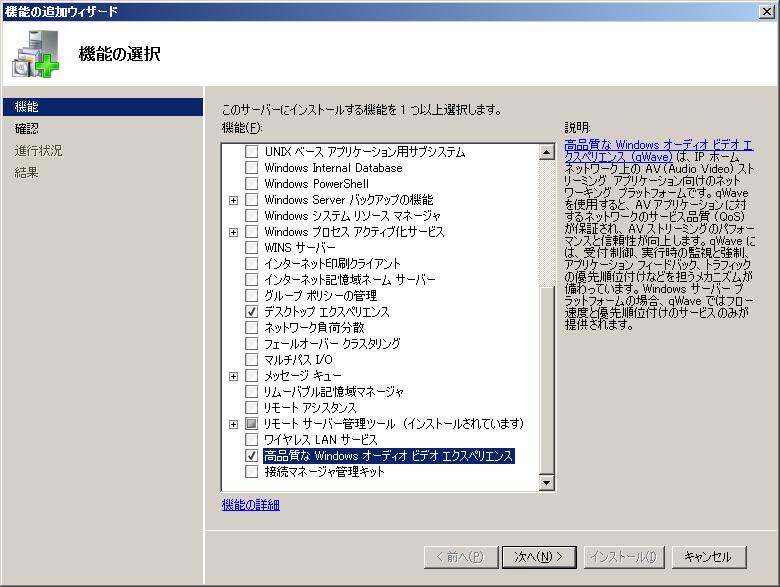Select 結果 step in sidebar
Viewport: 780px width, 587px height.
click(26, 173)
